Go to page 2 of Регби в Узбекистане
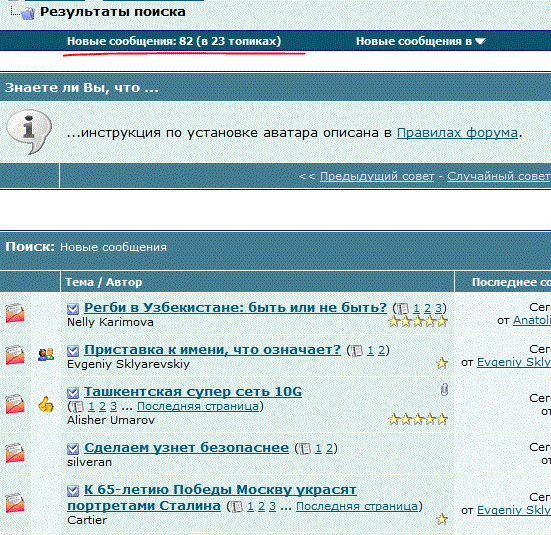This screenshot has width=551, height=535. 427,309
